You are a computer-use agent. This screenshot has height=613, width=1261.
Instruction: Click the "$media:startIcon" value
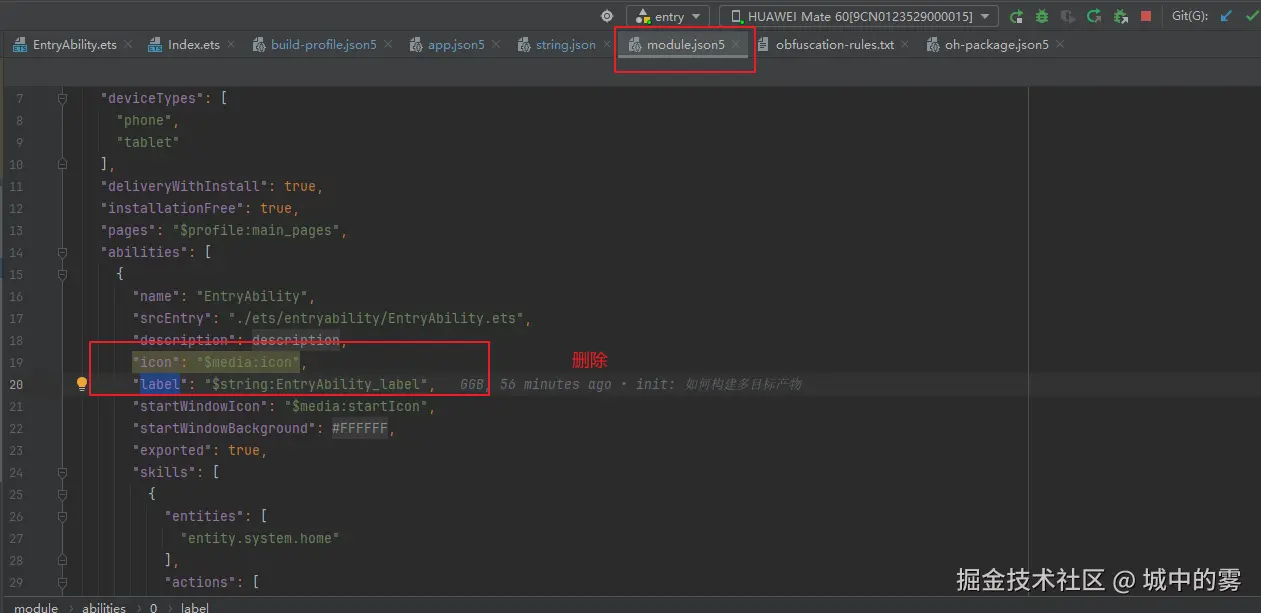click(x=355, y=406)
